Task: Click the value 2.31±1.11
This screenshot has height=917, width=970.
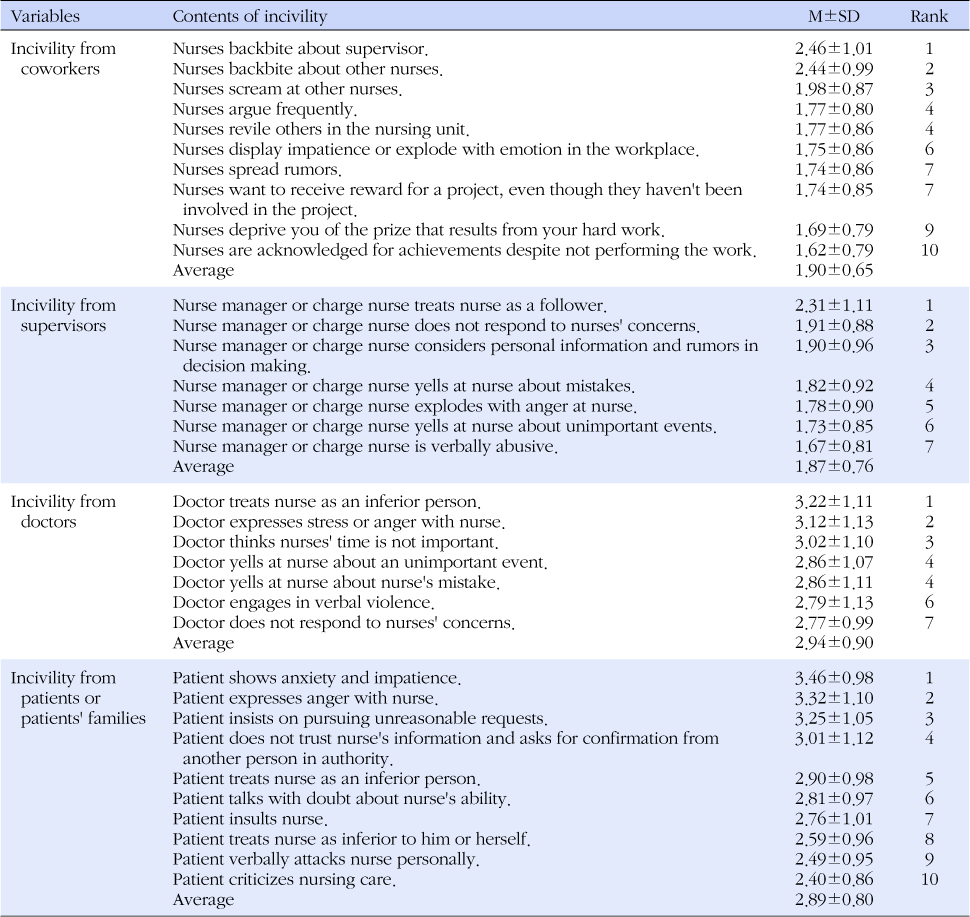Action: click(x=834, y=306)
